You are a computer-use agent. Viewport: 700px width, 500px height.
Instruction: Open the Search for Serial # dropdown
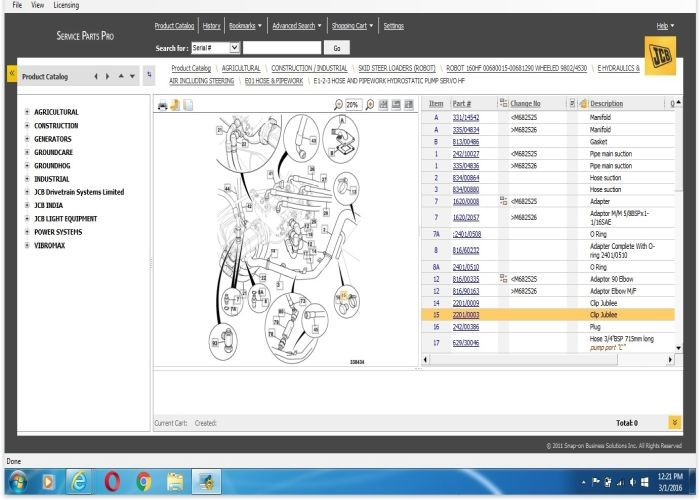(235, 47)
